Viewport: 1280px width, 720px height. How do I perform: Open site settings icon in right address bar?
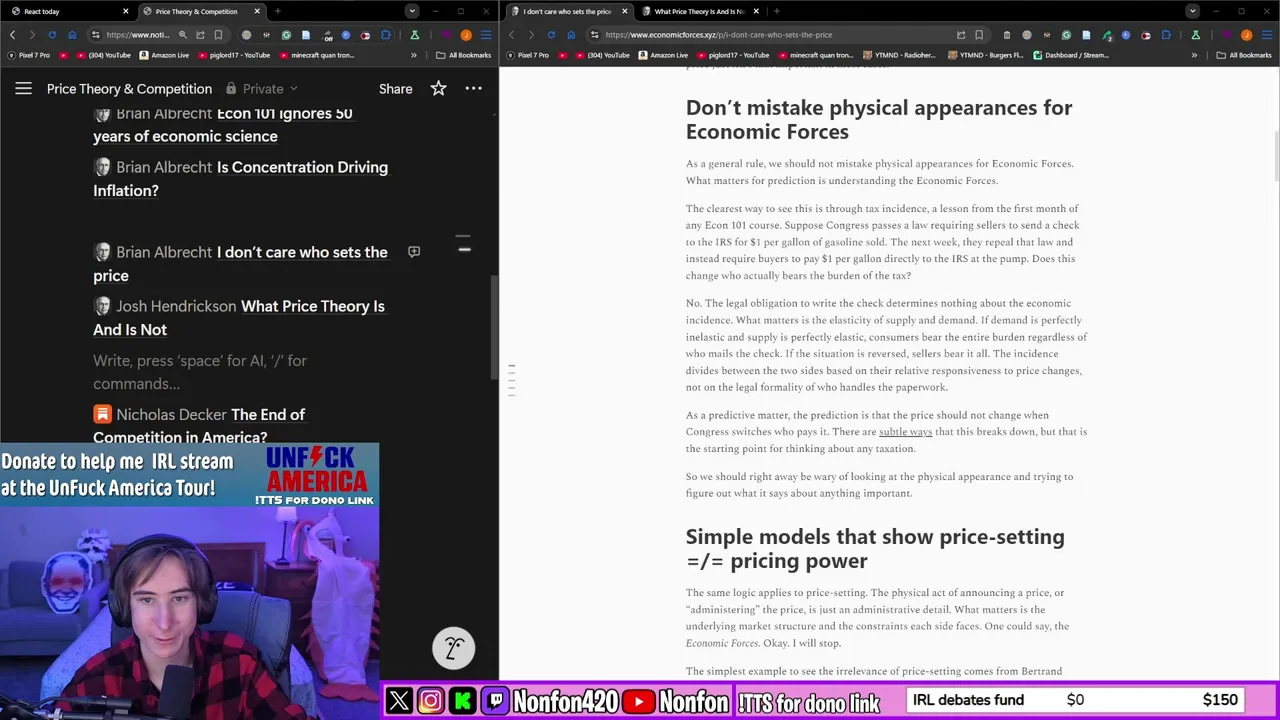pyautogui.click(x=594, y=35)
